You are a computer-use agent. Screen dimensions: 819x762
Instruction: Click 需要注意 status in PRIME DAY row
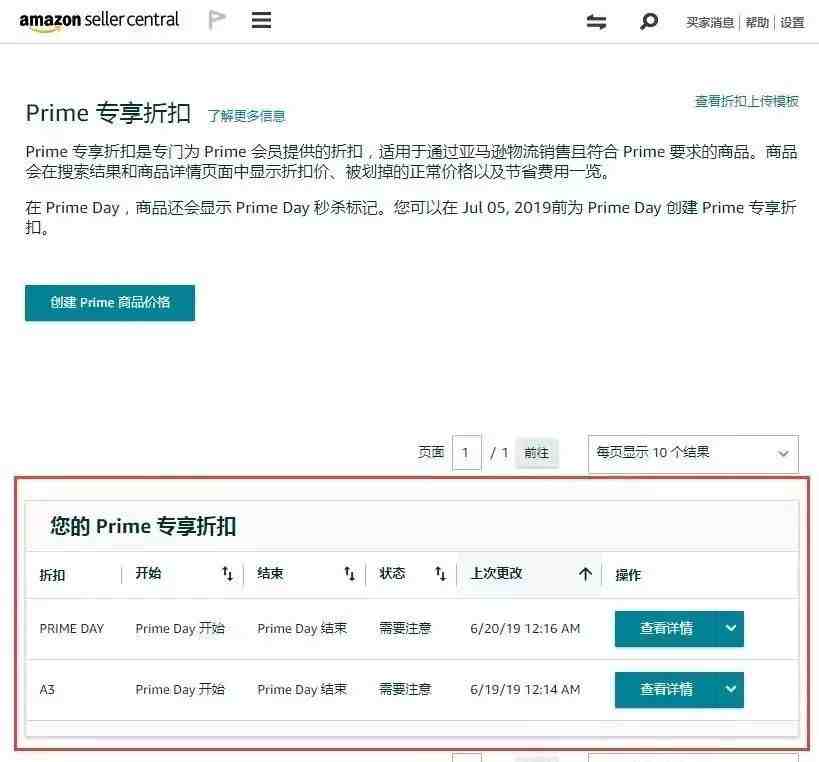[x=405, y=629]
